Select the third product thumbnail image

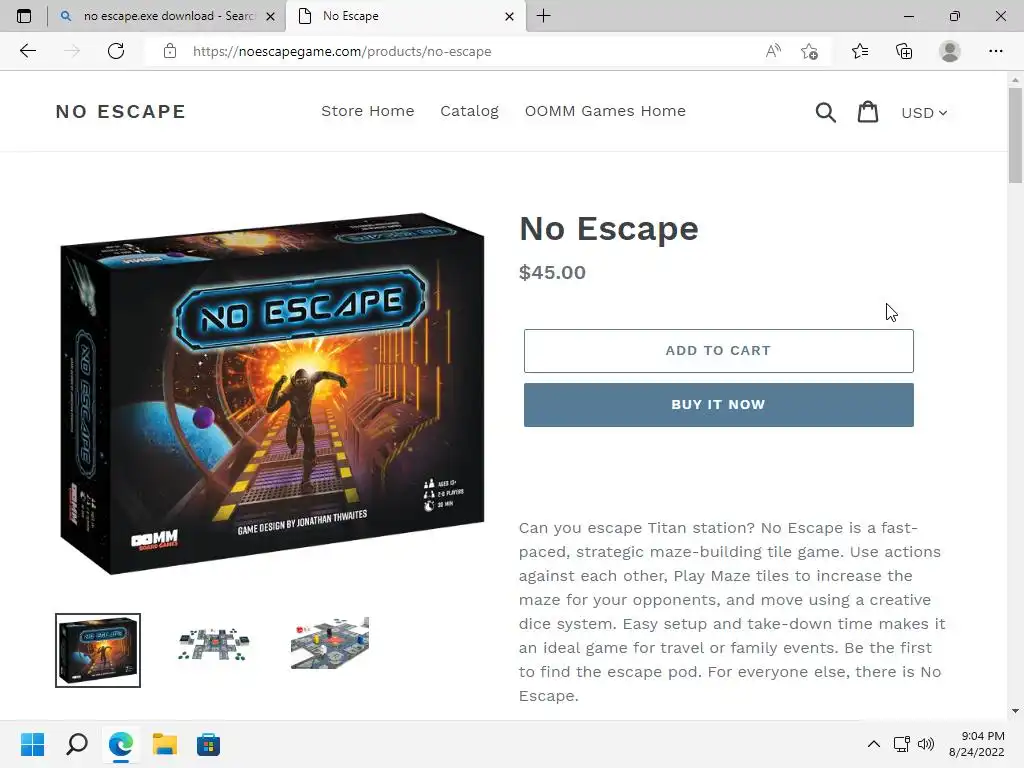tap(330, 643)
